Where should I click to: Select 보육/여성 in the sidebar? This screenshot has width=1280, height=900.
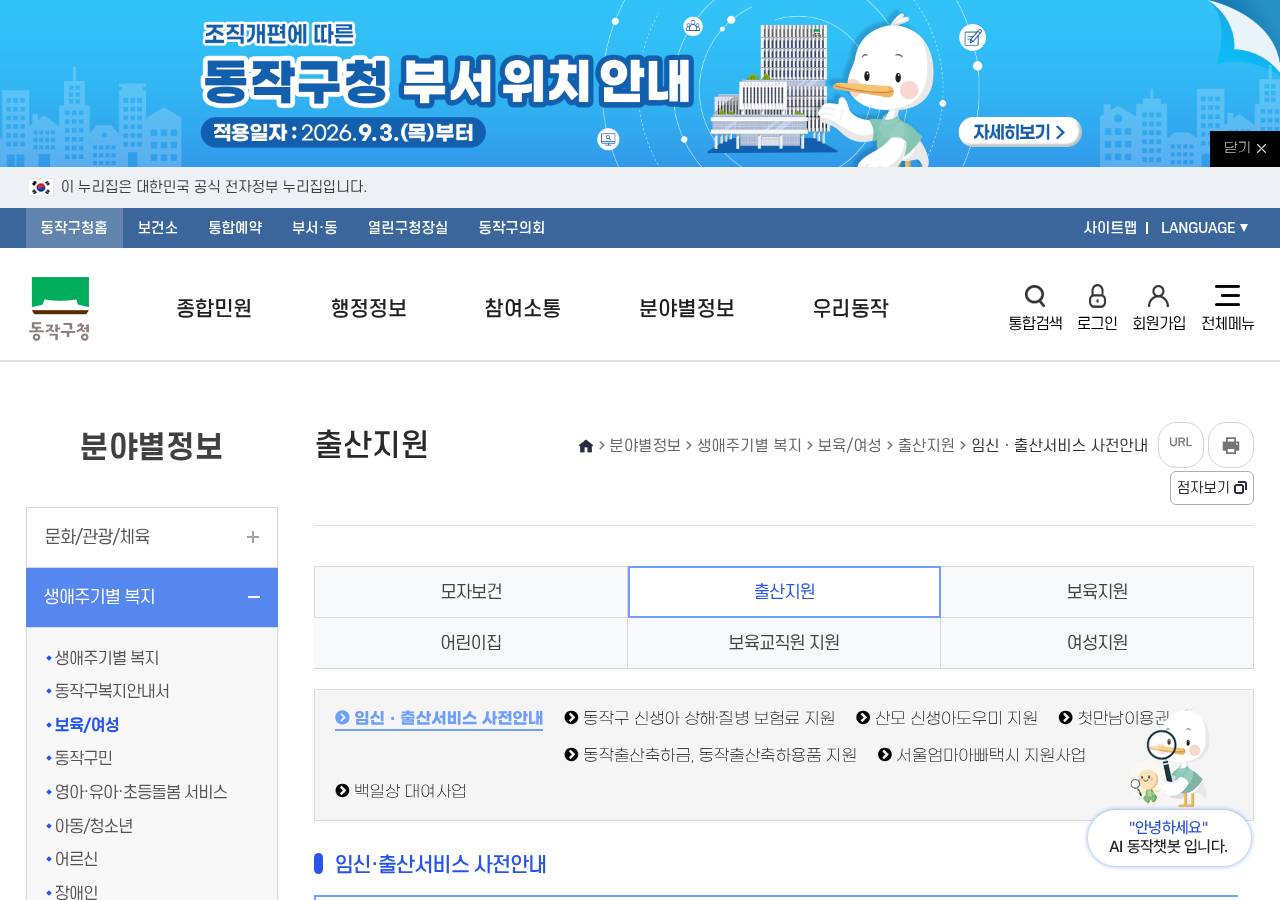click(x=87, y=725)
